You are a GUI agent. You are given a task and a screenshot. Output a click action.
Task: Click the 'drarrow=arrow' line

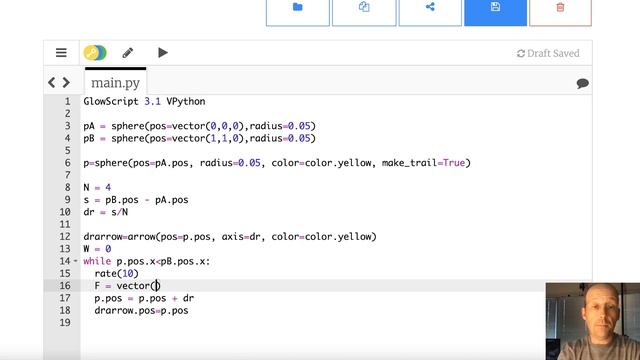click(x=230, y=236)
